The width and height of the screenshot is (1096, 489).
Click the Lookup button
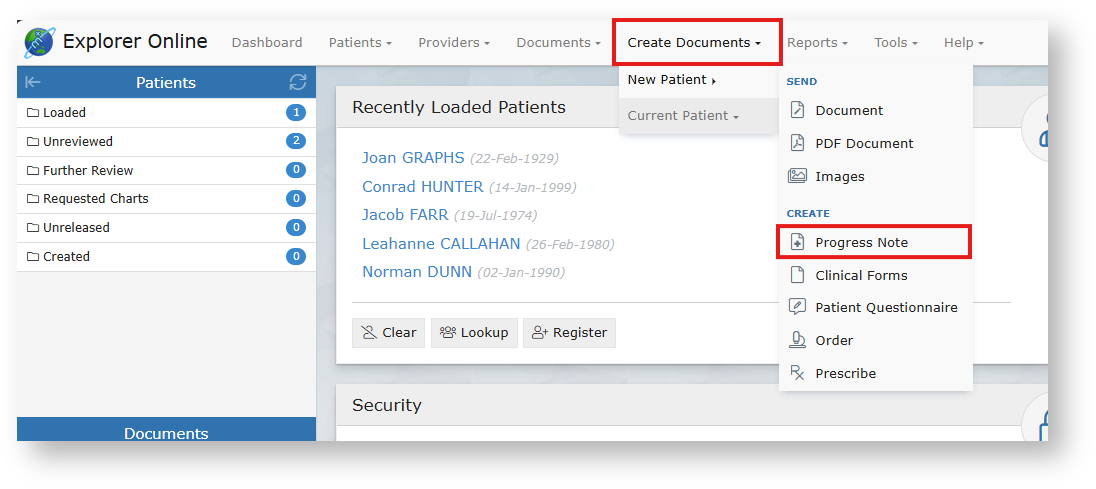tap(474, 332)
